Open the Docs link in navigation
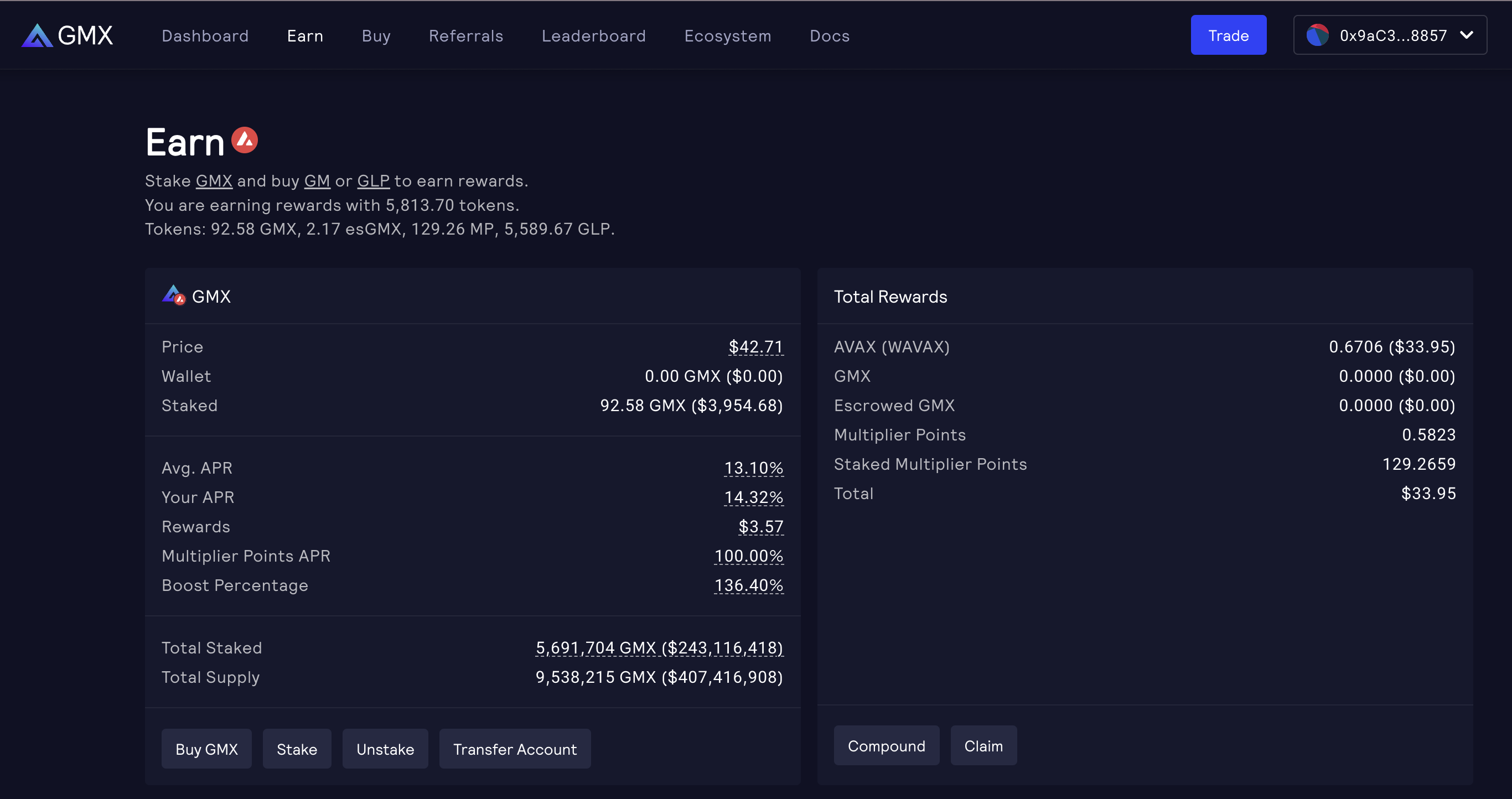This screenshot has height=799, width=1512. 830,36
